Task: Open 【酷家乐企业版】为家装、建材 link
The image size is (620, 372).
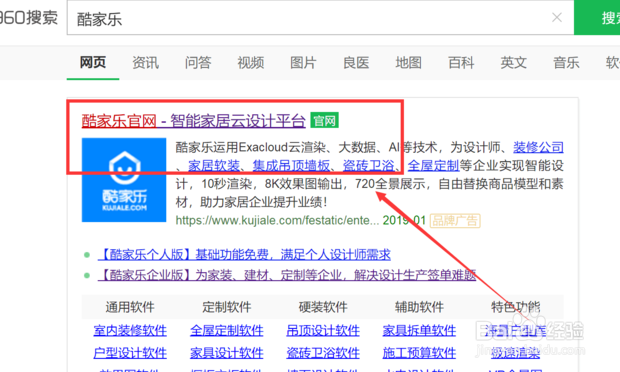Action: click(x=287, y=275)
